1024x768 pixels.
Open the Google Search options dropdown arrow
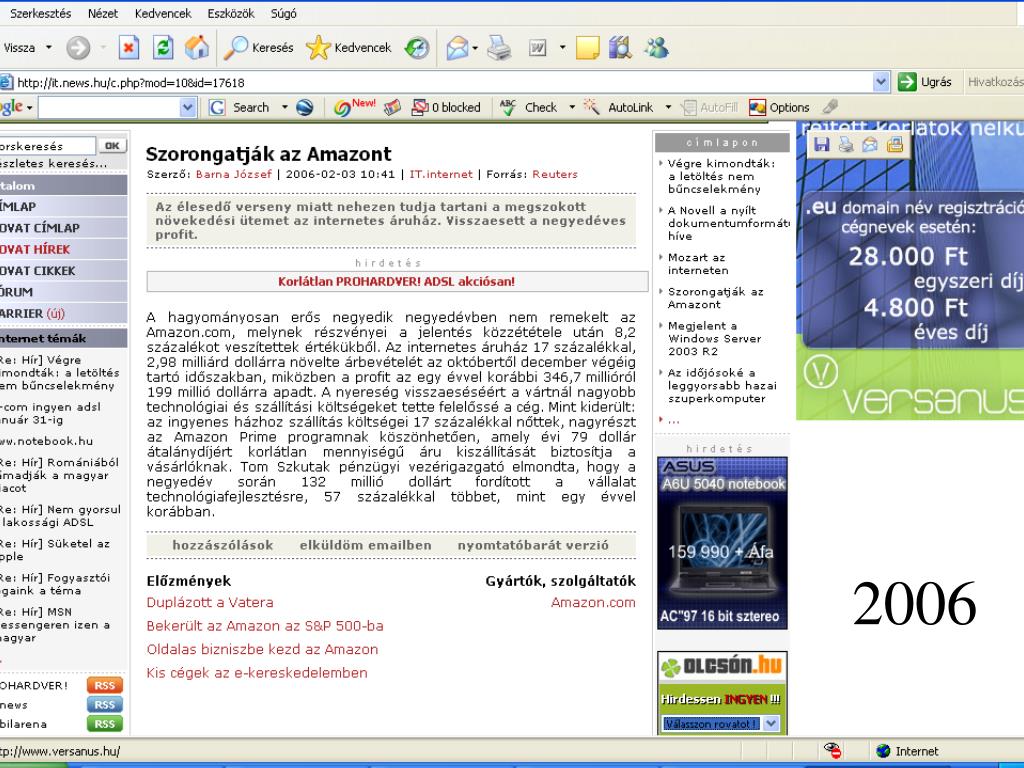click(285, 107)
